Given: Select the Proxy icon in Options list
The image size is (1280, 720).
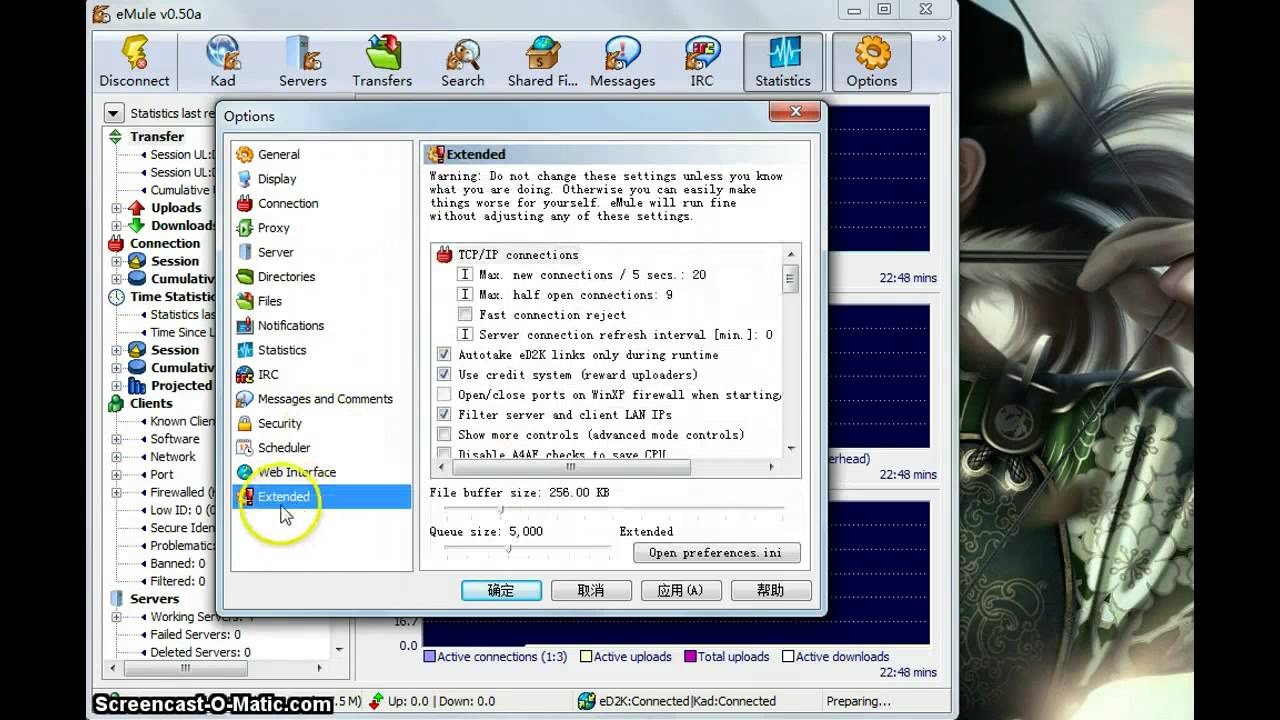Looking at the screenshot, I should (x=244, y=228).
